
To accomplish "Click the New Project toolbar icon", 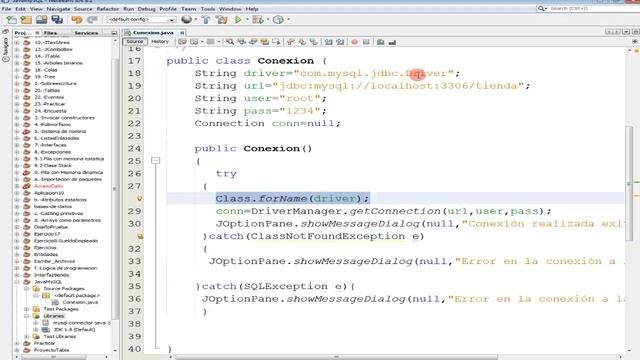I will pos(27,20).
